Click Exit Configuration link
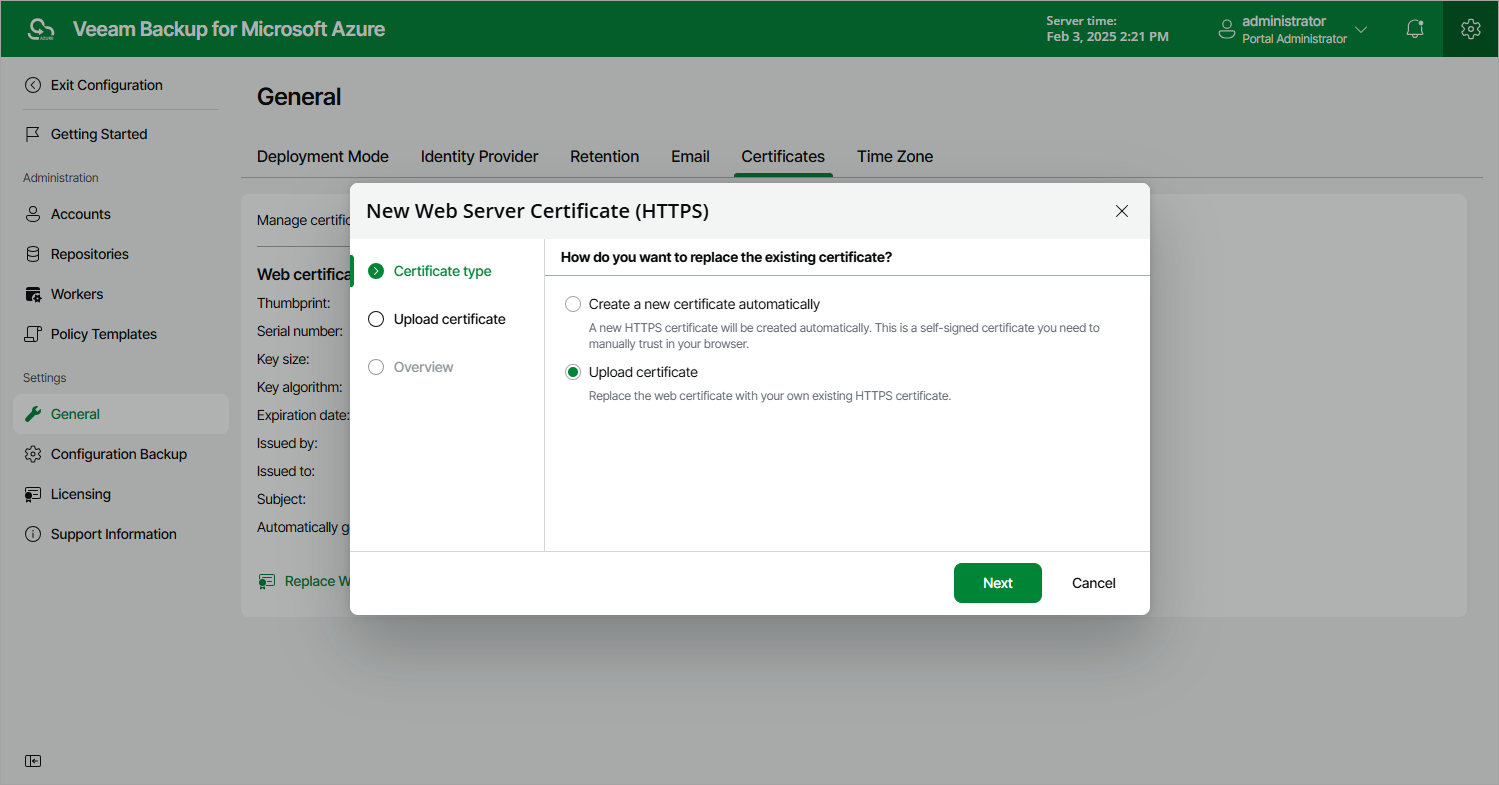 [x=107, y=85]
